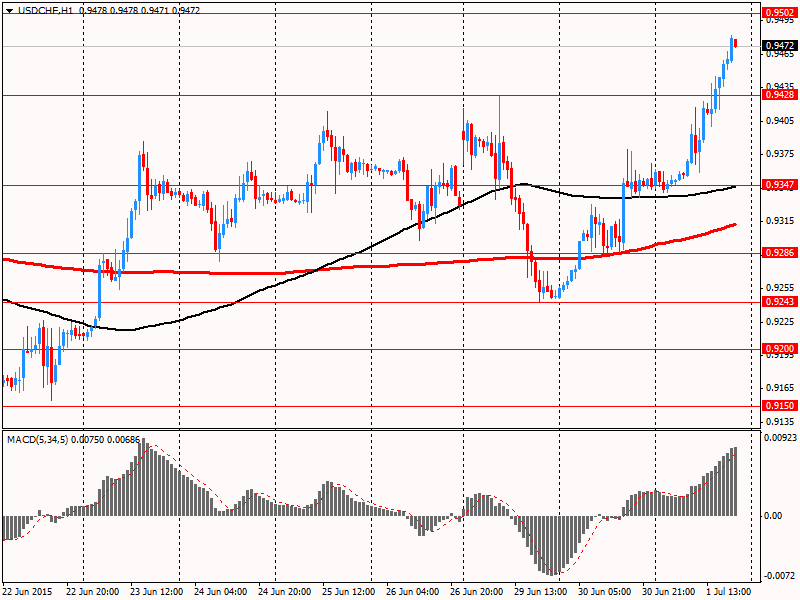This screenshot has height=600, width=800.
Task: Click the 26 Jun 20:00 time label
Action: [477, 592]
